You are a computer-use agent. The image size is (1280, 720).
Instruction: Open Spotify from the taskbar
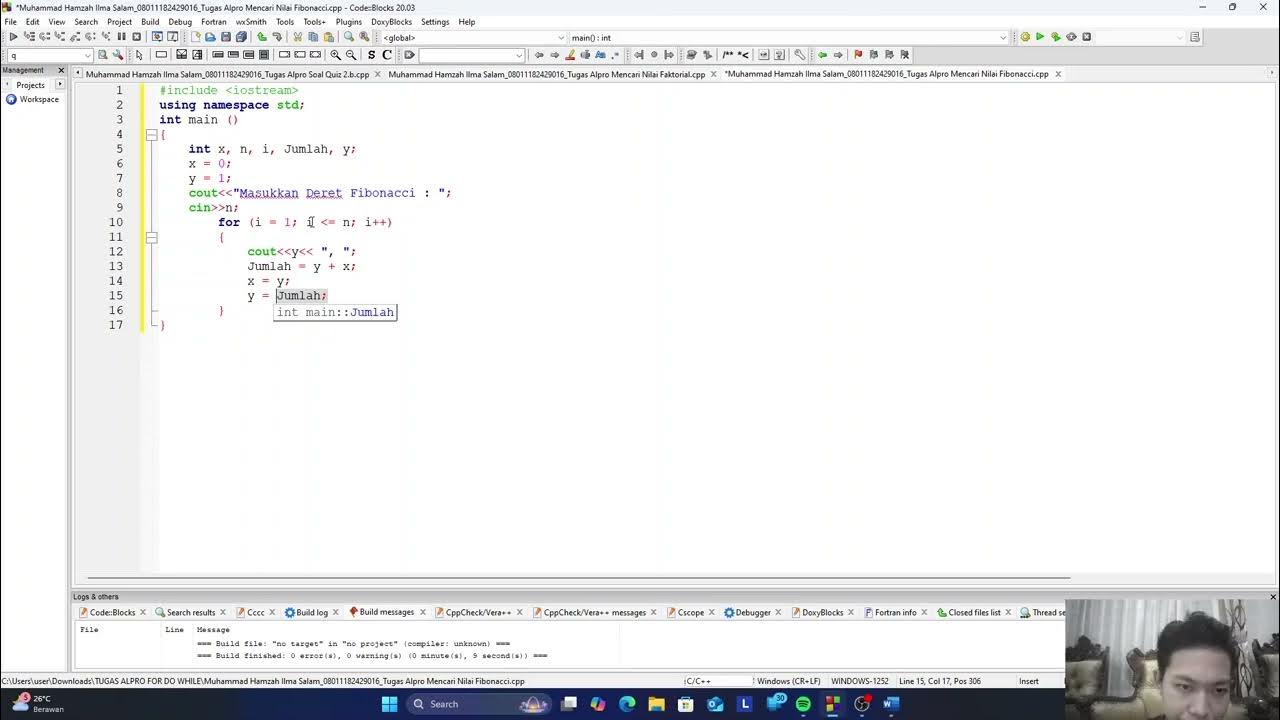803,704
